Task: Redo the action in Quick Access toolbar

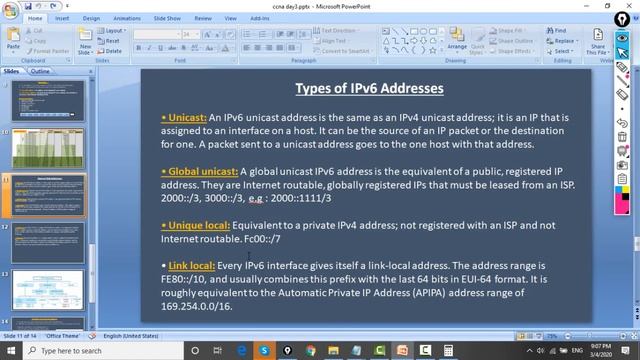Action: tap(53, 6)
